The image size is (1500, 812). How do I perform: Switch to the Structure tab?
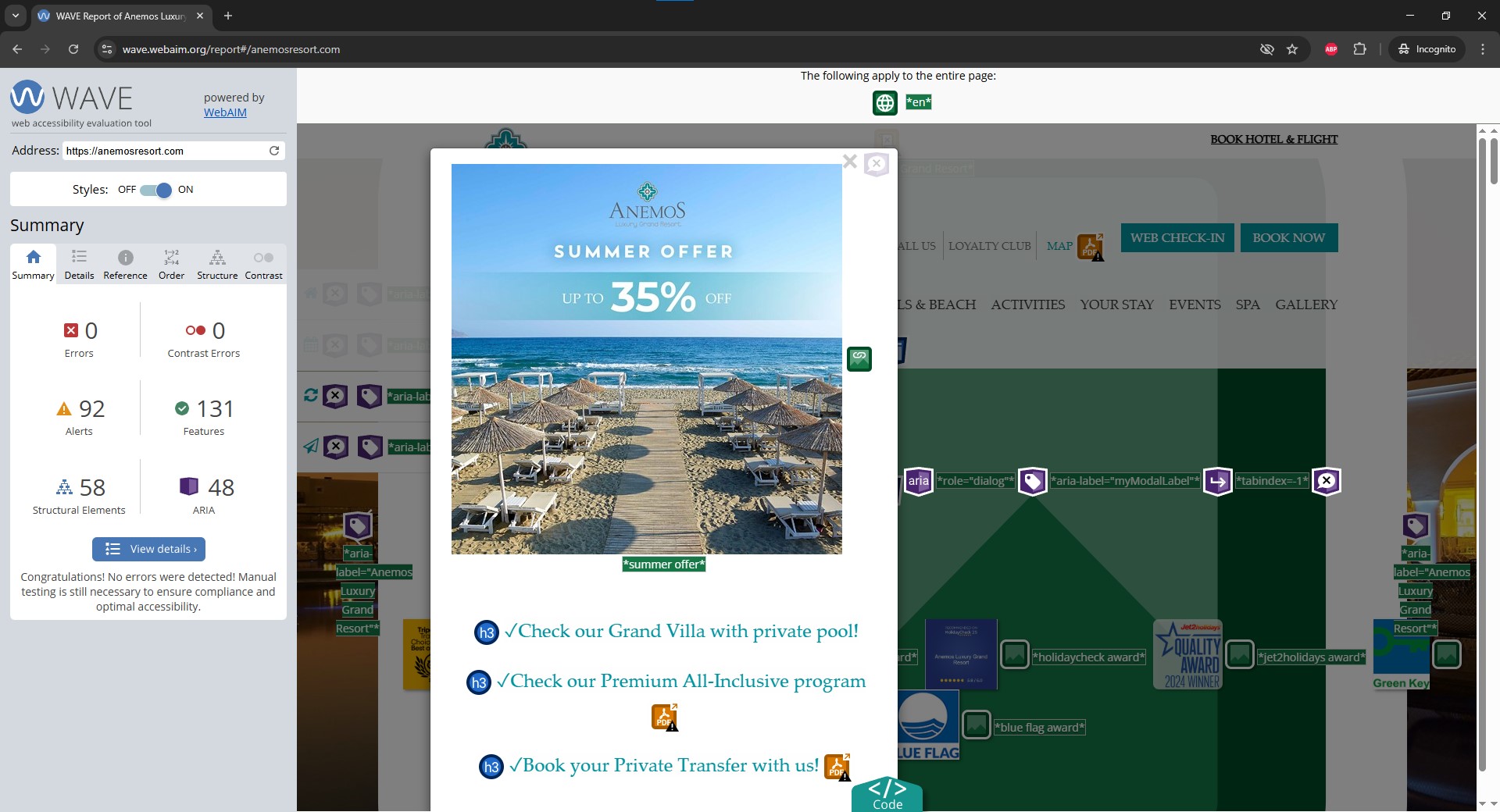point(217,265)
